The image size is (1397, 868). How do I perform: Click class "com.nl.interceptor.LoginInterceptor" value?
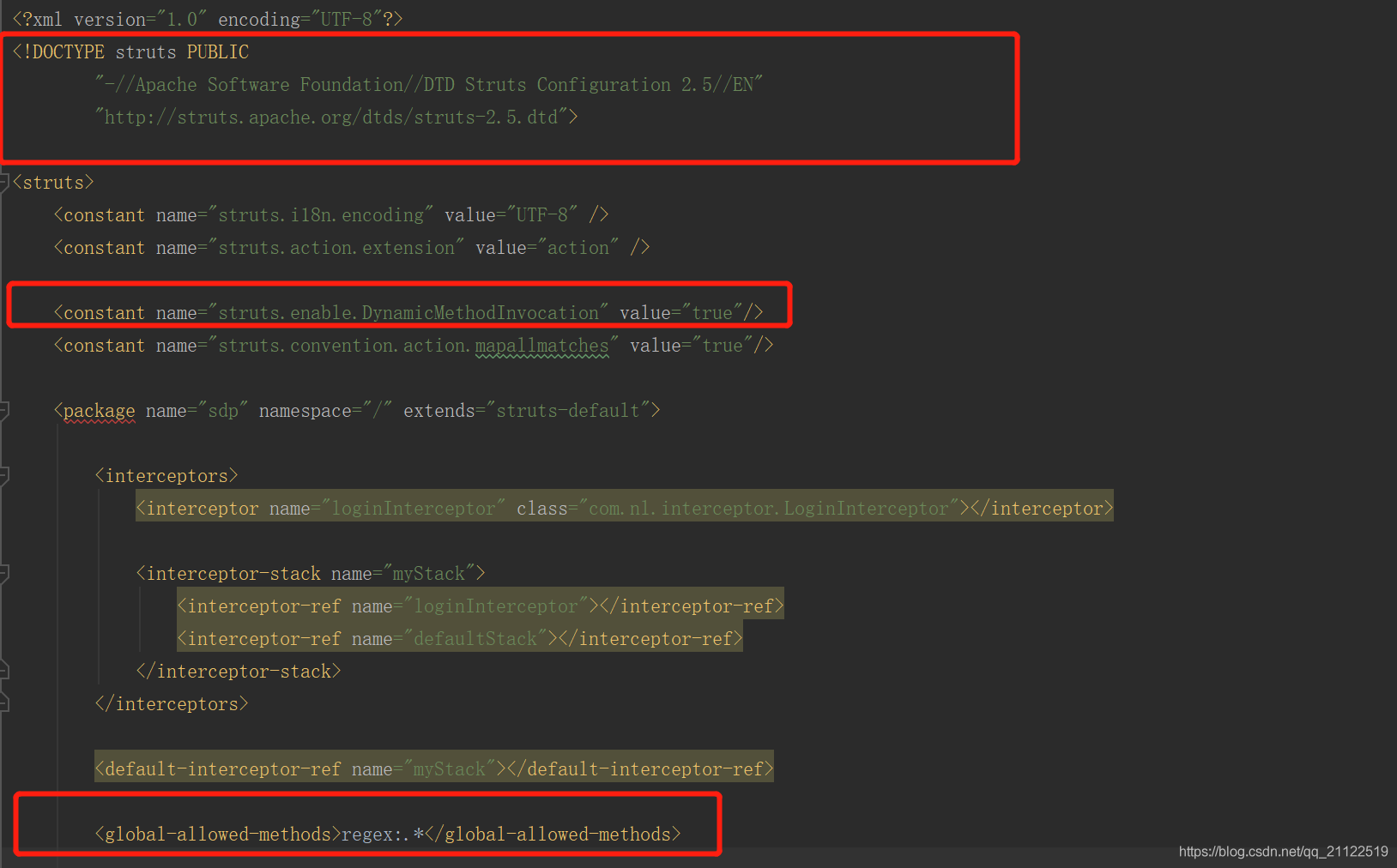click(x=769, y=508)
